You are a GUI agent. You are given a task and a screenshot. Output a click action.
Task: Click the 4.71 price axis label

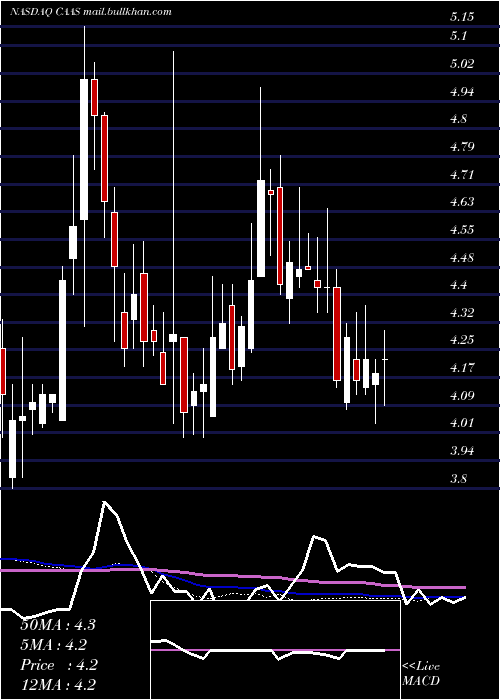click(x=462, y=174)
